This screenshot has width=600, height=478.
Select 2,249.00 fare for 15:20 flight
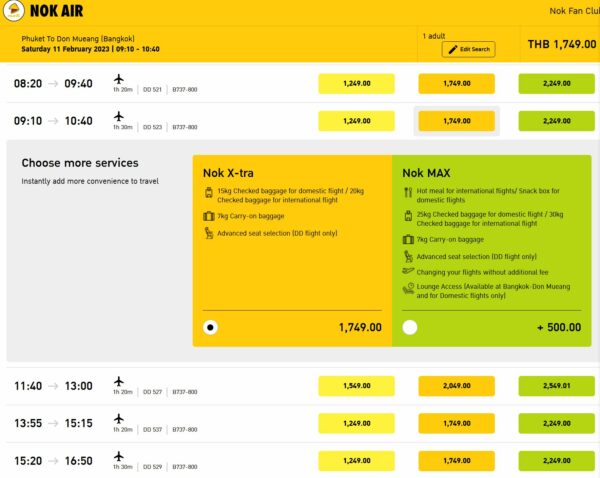(556, 461)
